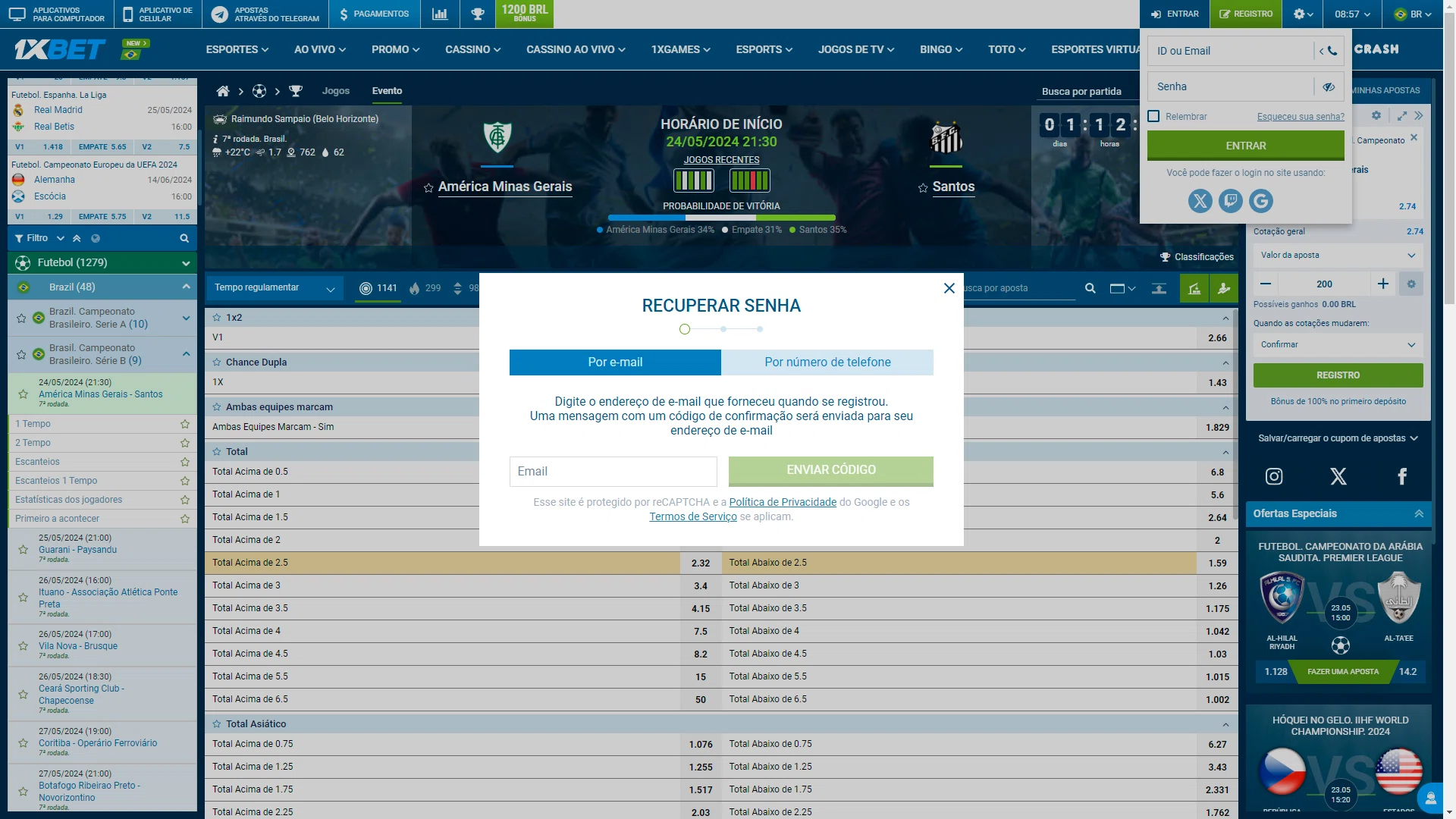Log in with Twitch icon
This screenshot has height=819, width=1456.
(1230, 201)
